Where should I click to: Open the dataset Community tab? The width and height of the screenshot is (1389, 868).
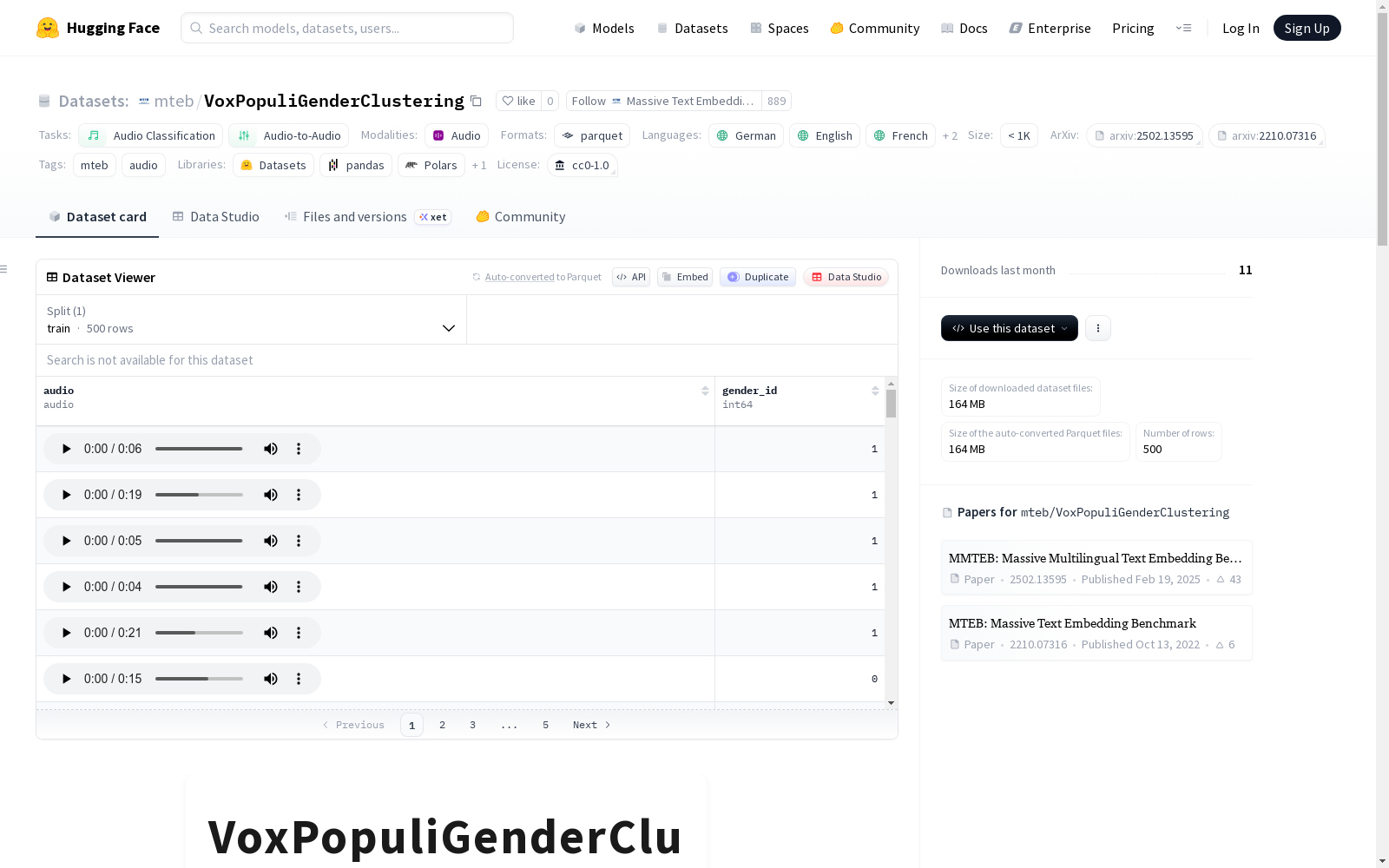521,217
